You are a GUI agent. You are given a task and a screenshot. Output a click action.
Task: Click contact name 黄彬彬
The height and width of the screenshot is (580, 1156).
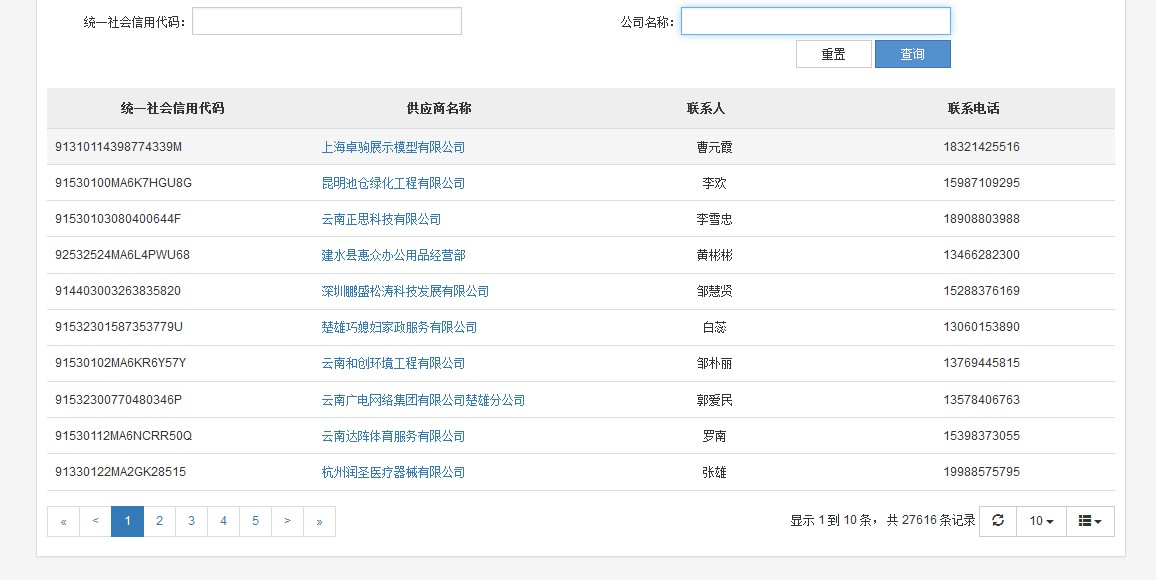714,256
